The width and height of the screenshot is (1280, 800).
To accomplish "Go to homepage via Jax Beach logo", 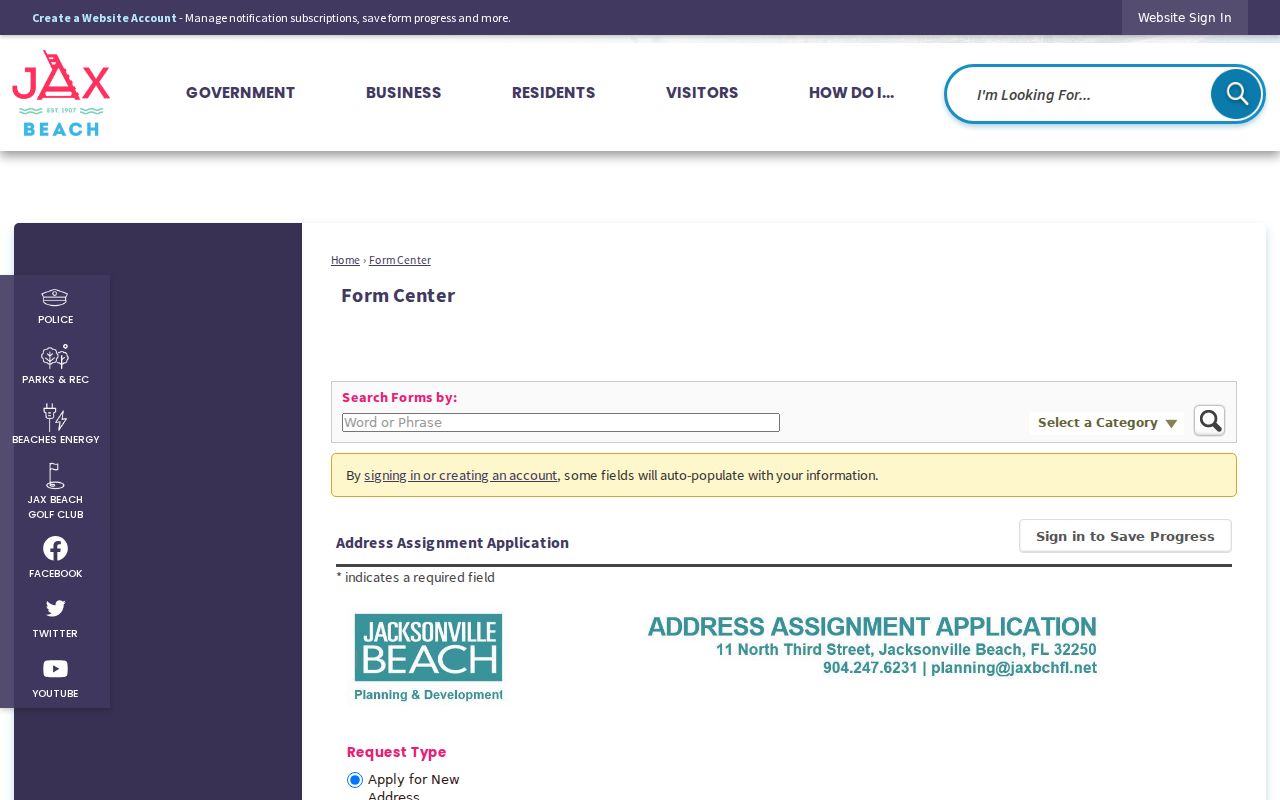I will coord(61,93).
